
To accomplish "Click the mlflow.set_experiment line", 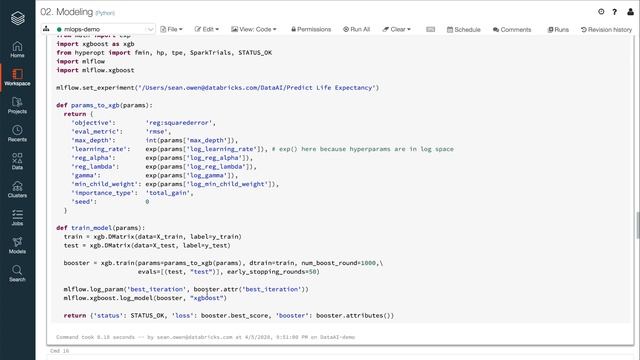I will 218,88.
